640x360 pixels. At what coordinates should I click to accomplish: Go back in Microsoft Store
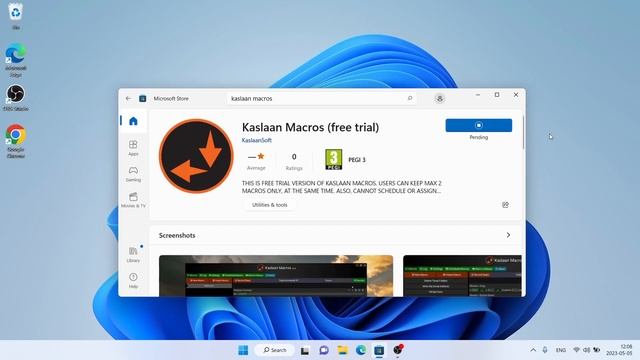click(129, 98)
